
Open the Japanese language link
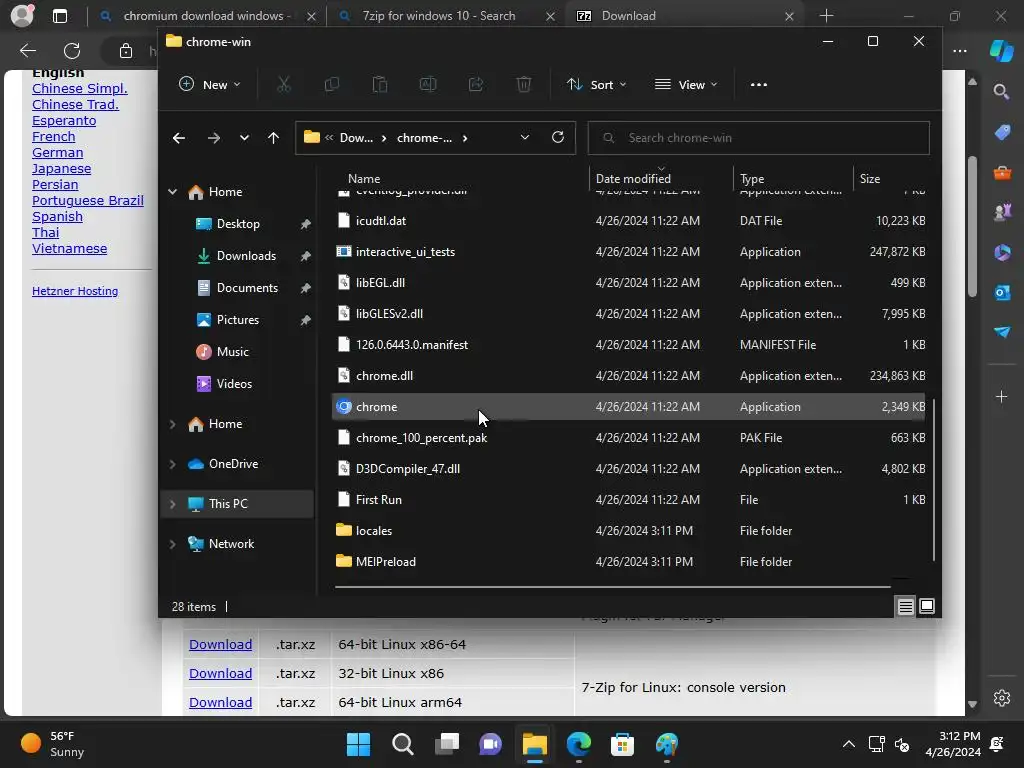pyautogui.click(x=61, y=168)
